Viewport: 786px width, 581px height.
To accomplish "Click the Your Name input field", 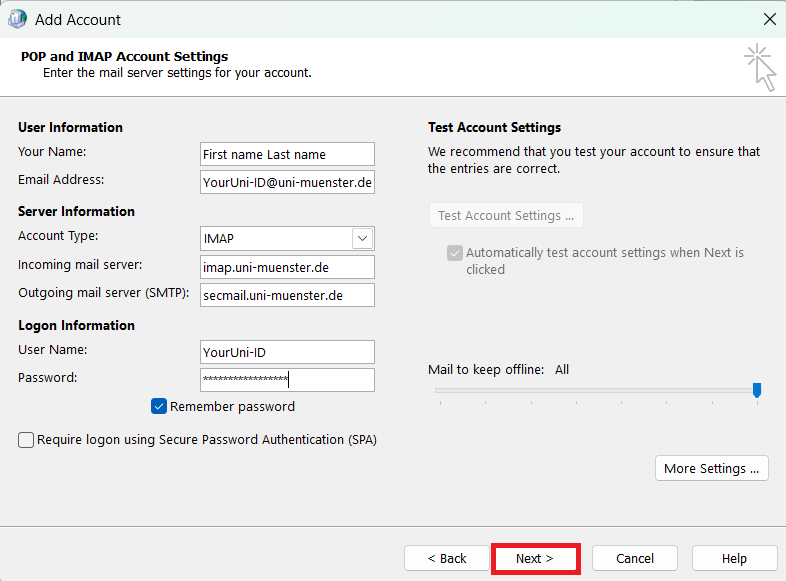I will 287,154.
